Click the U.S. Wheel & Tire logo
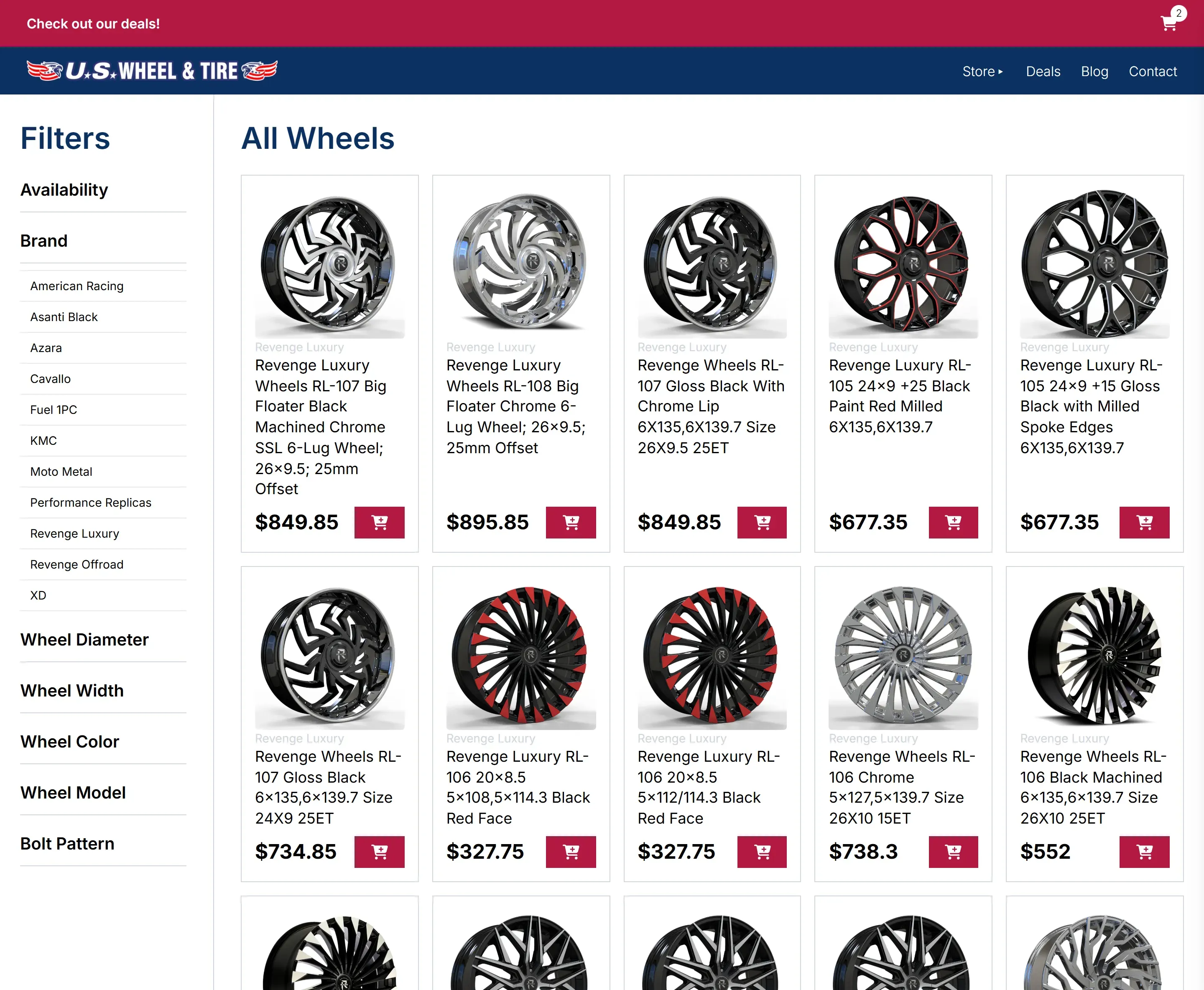This screenshot has height=990, width=1204. [x=152, y=70]
